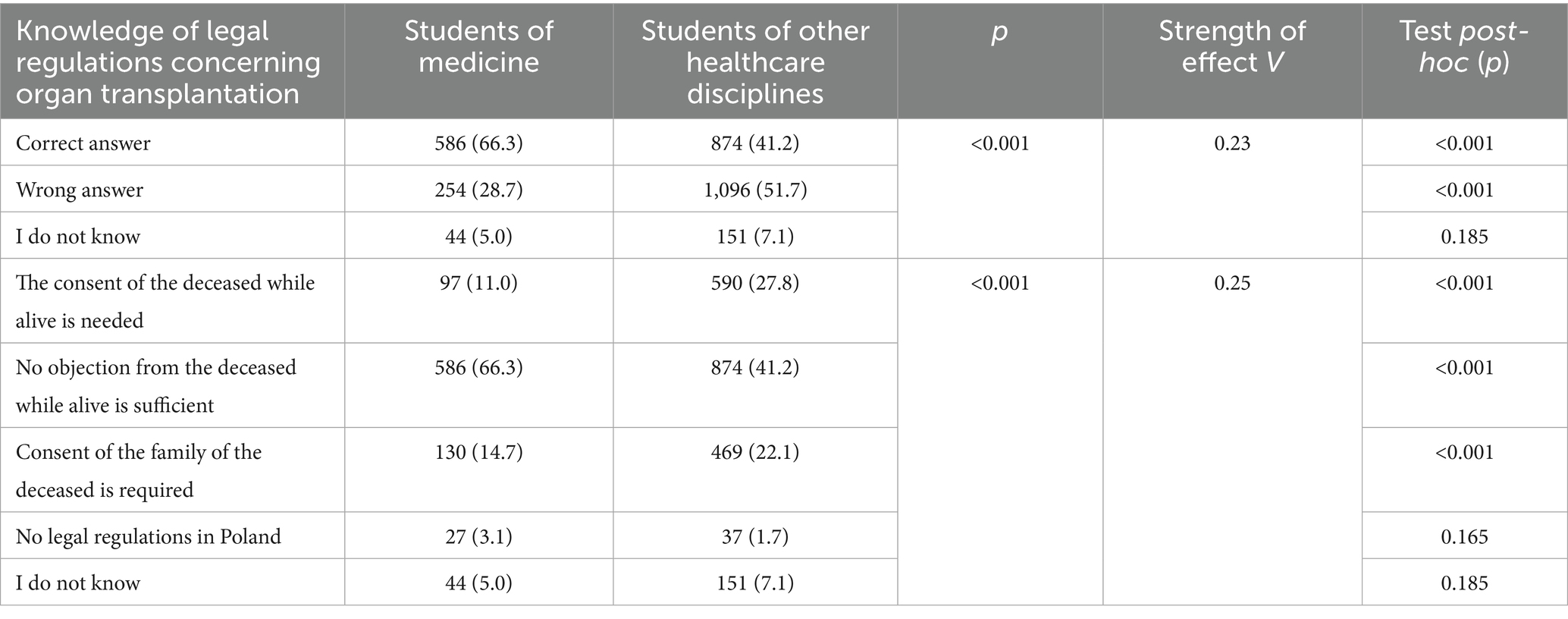The image size is (1568, 619).
Task: Click the "130 (14.7)" cell
Action: click(478, 452)
